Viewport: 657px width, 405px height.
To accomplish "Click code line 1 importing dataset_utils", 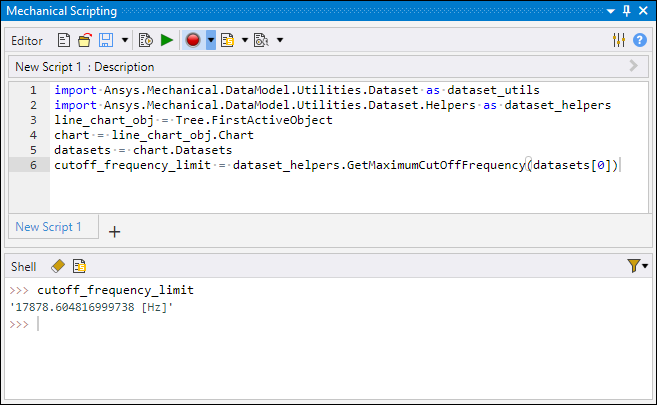I will click(297, 90).
